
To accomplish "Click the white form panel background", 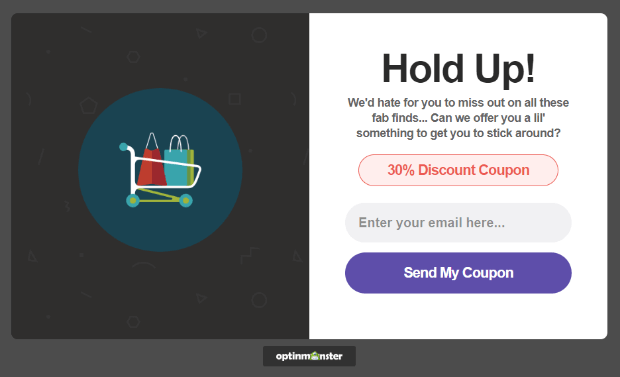I will tap(458, 316).
